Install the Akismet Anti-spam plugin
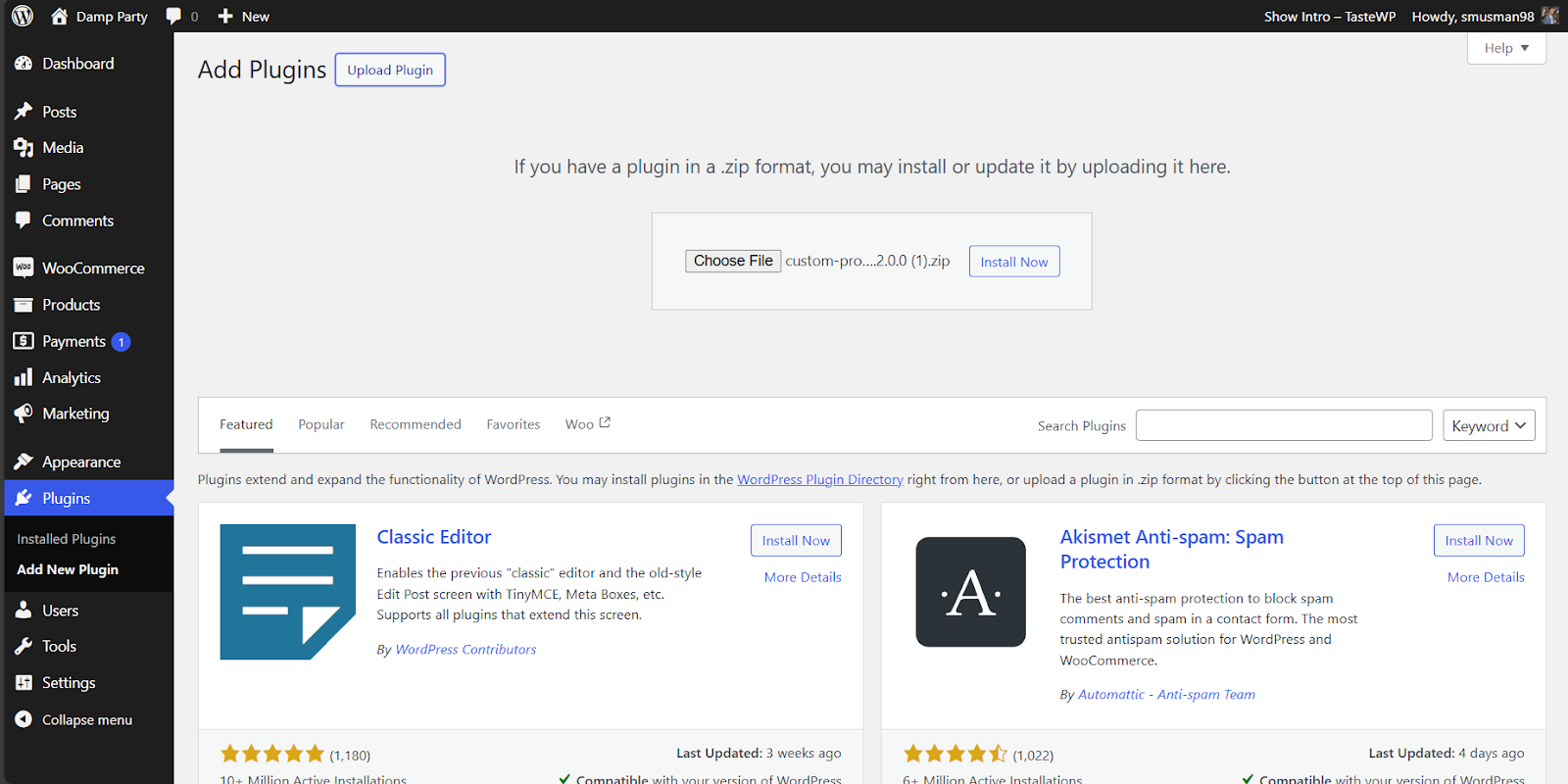Screen dimensions: 1568x784 1479,540
